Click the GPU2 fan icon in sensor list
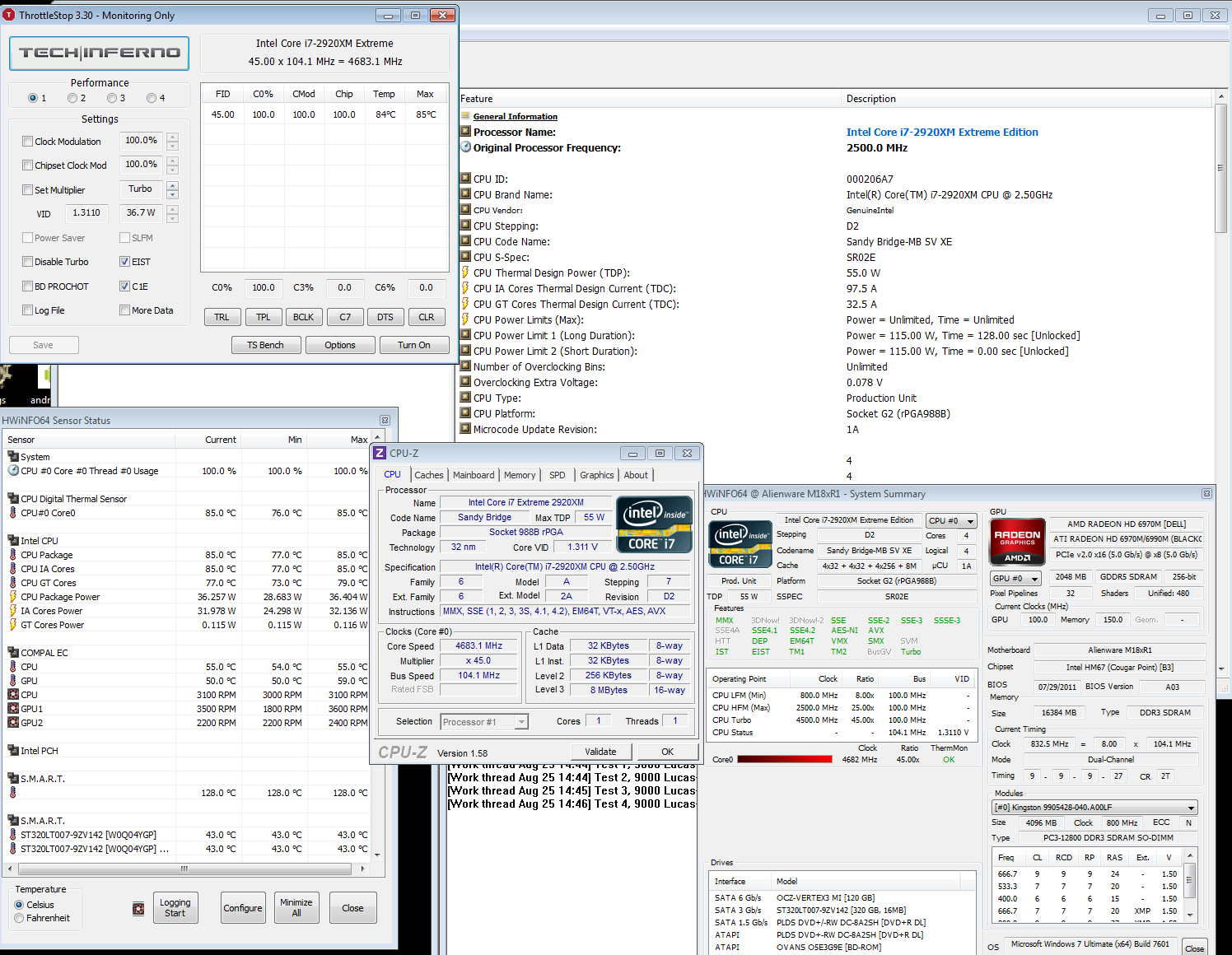The image size is (1232, 955). (x=13, y=723)
